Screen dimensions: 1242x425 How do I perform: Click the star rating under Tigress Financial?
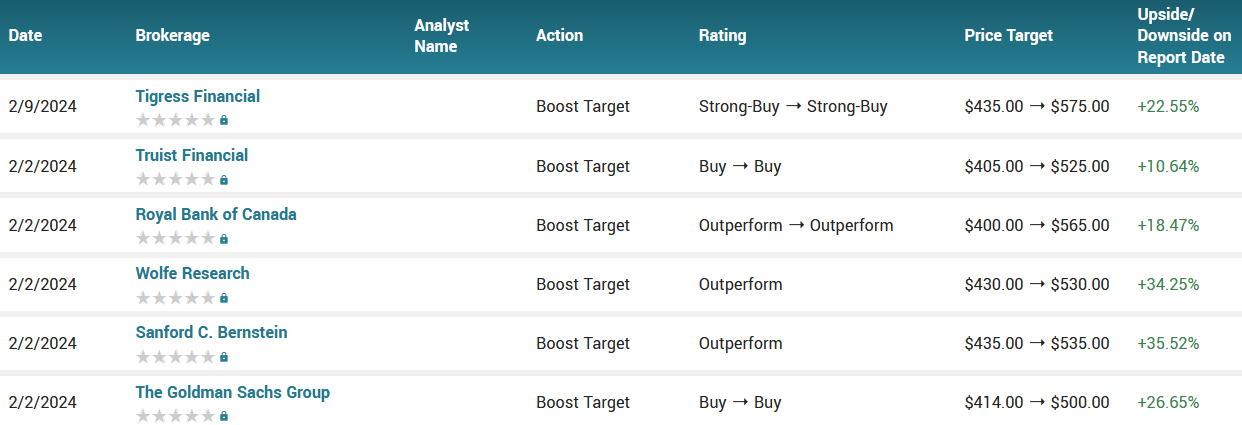(175, 121)
